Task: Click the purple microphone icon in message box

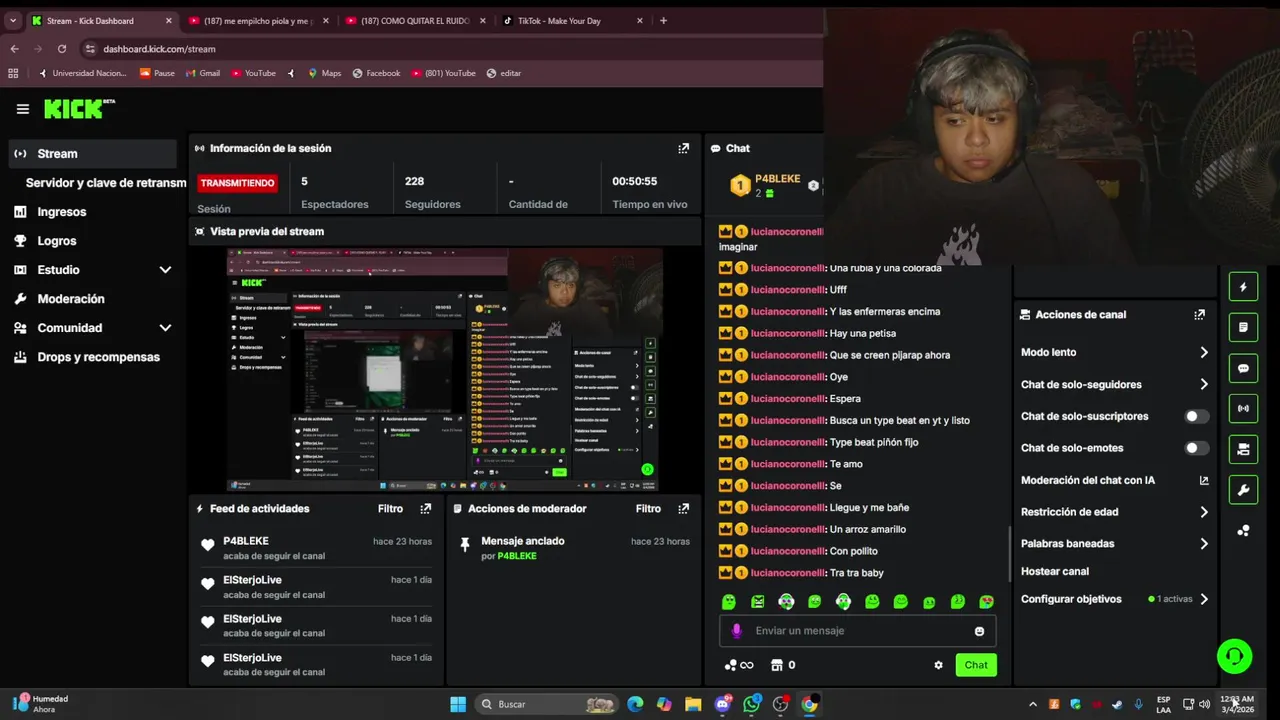Action: [737, 631]
